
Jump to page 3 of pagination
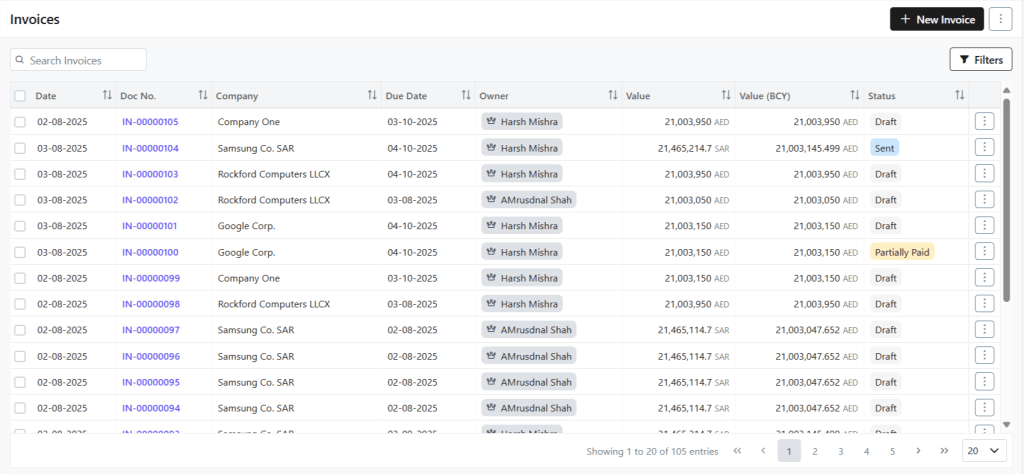841,451
